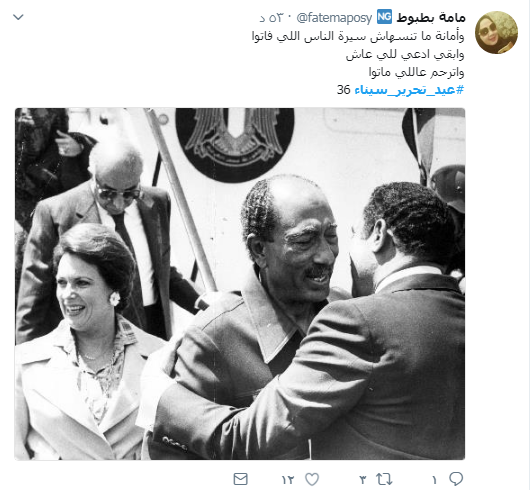Retweet this post using the arrows icon
The image size is (530, 490).
pos(384,479)
